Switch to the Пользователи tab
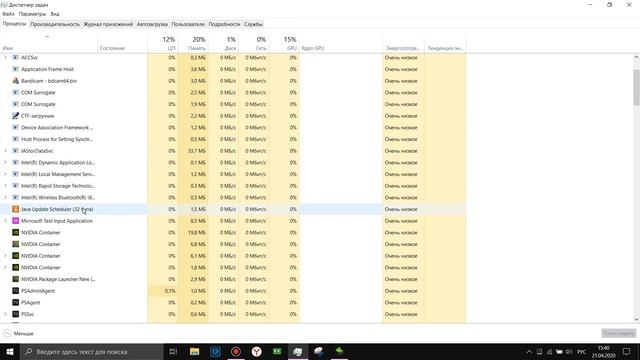This screenshot has height=360, width=640. (x=188, y=24)
